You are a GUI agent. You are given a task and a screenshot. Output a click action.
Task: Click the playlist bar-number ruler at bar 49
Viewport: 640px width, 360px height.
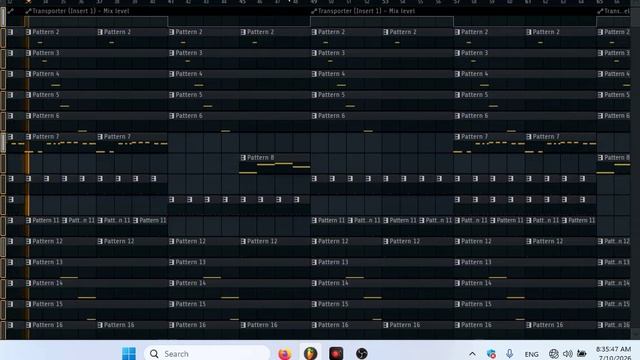point(314,2)
